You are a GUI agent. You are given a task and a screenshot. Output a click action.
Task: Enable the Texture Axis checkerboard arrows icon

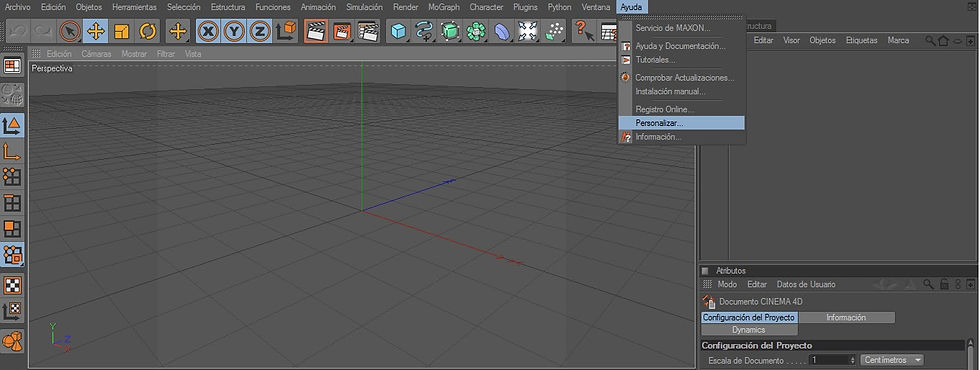pos(12,311)
